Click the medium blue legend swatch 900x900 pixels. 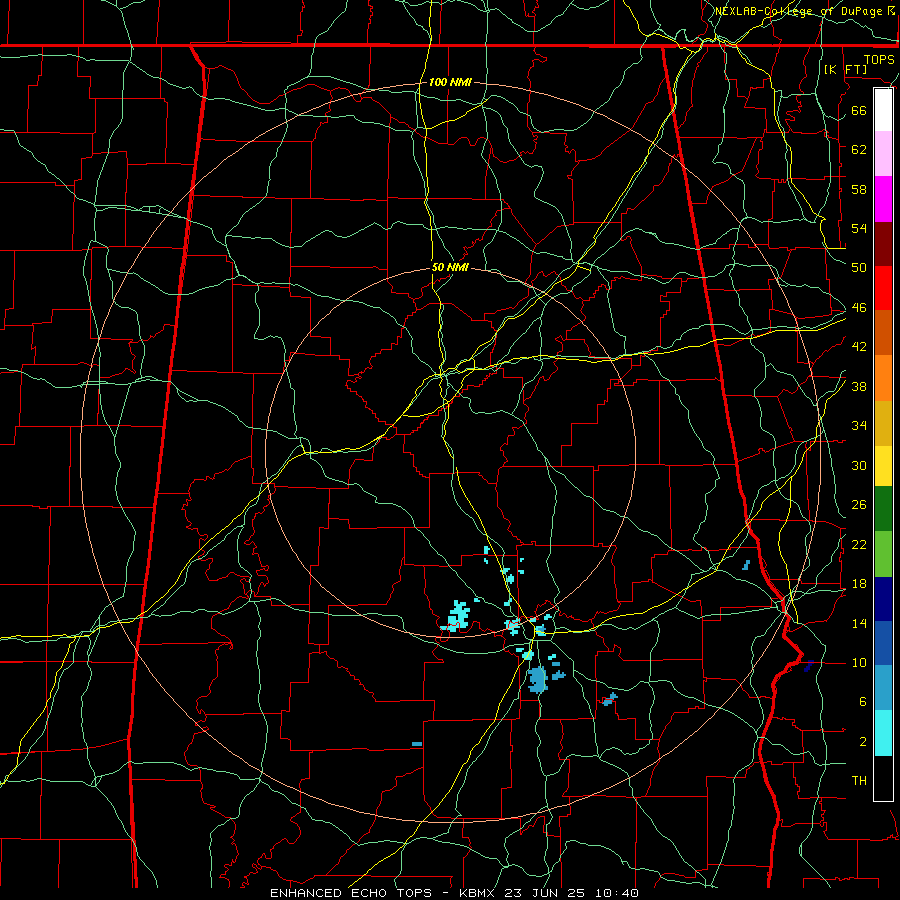click(x=883, y=643)
